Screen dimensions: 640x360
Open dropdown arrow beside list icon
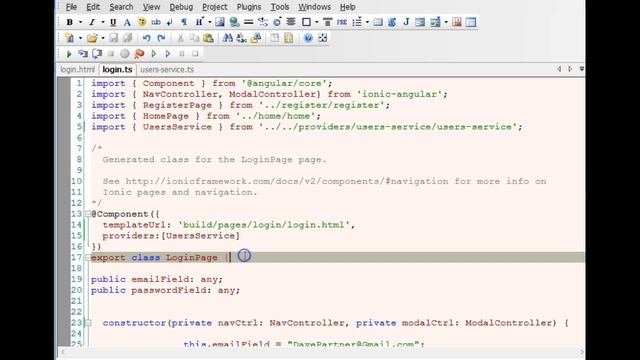pos(367,22)
